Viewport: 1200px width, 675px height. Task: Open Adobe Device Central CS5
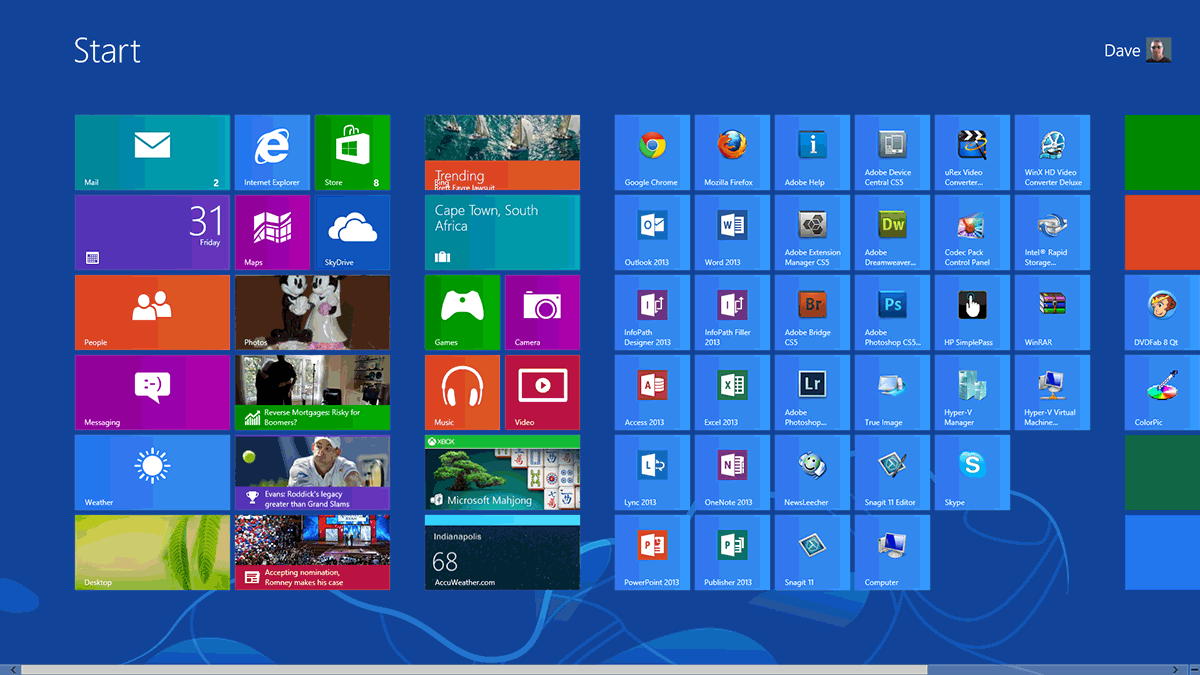[892, 152]
